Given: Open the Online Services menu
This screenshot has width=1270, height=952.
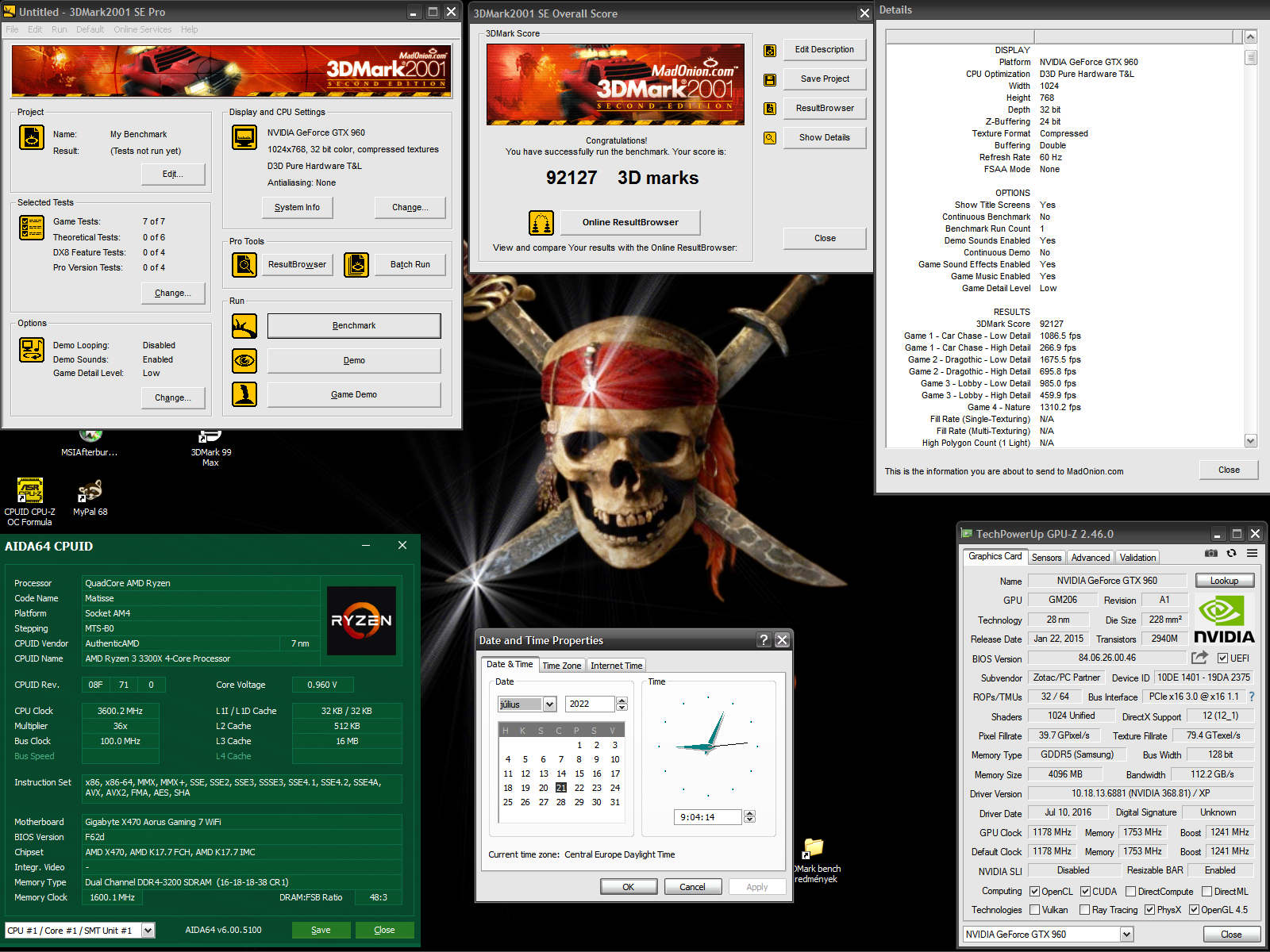Looking at the screenshot, I should tap(142, 29).
